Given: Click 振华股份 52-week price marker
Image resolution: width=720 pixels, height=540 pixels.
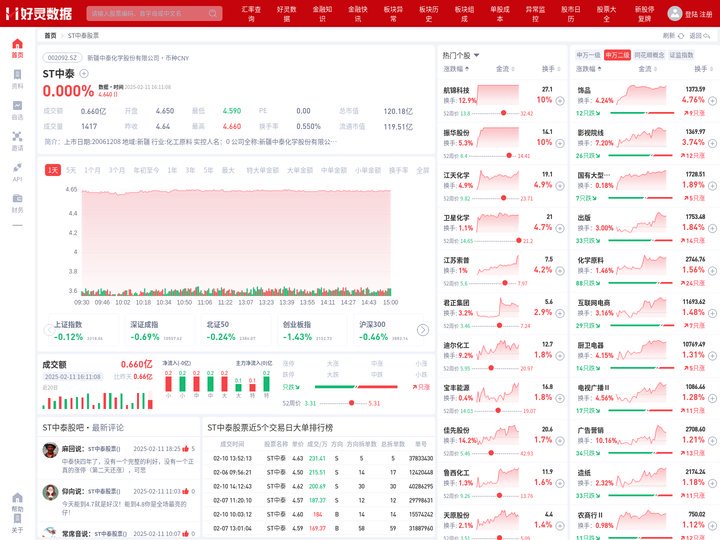Looking at the screenshot, I should (x=509, y=156).
